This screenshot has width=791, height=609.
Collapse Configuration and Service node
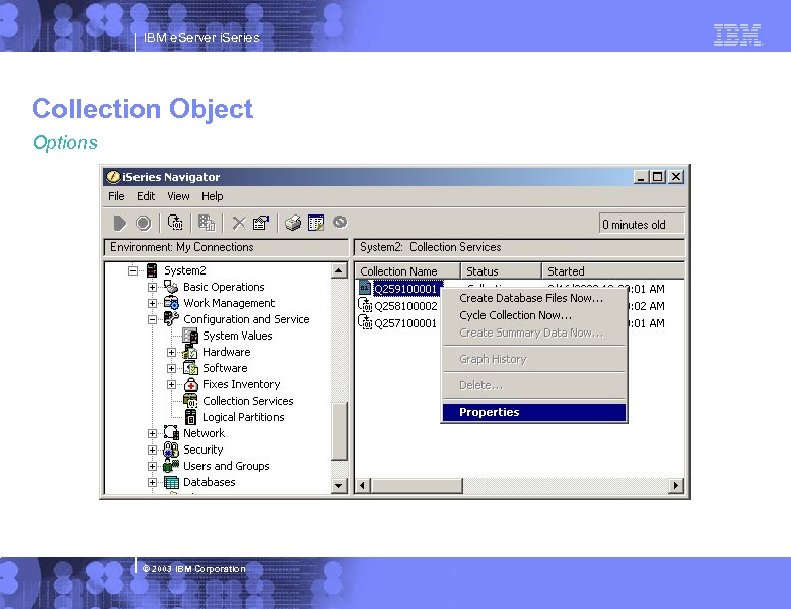coord(152,319)
